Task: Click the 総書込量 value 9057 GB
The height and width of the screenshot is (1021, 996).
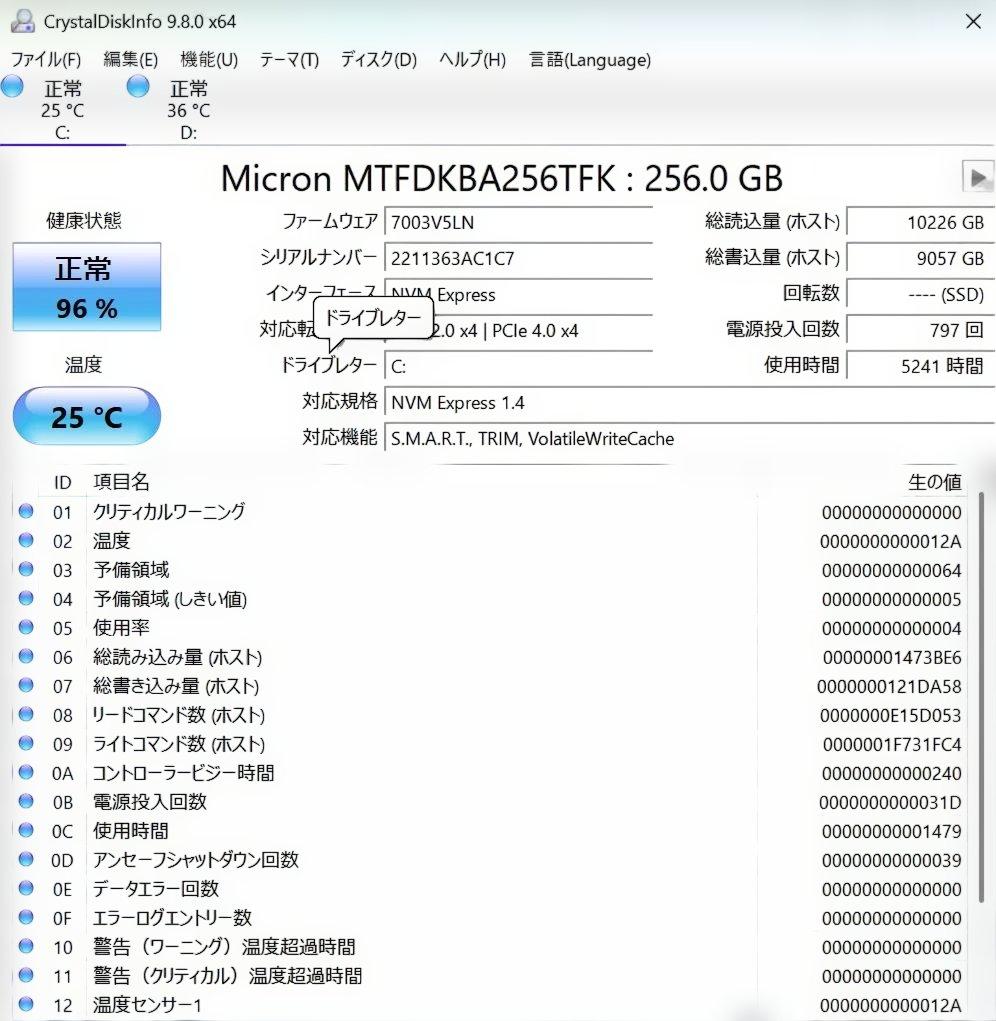Action: (920, 259)
